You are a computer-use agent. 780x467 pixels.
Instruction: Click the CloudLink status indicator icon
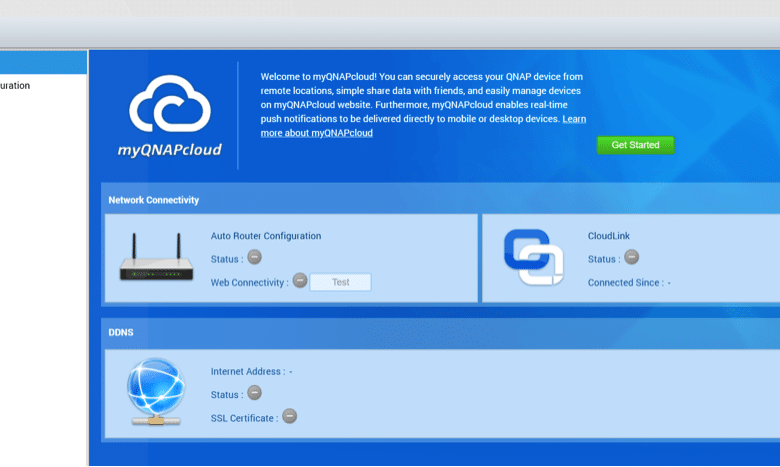(x=631, y=258)
